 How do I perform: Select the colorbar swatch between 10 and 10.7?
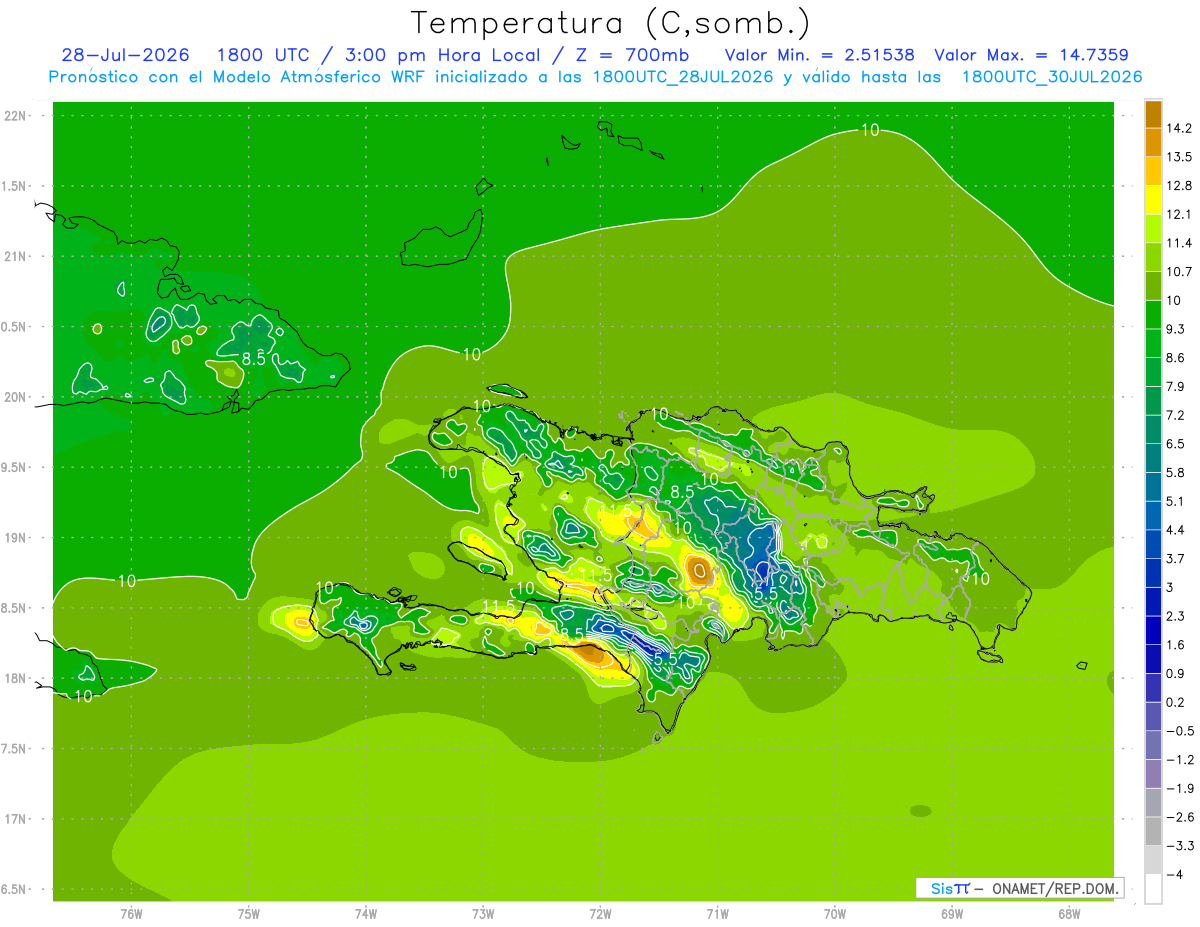1153,286
